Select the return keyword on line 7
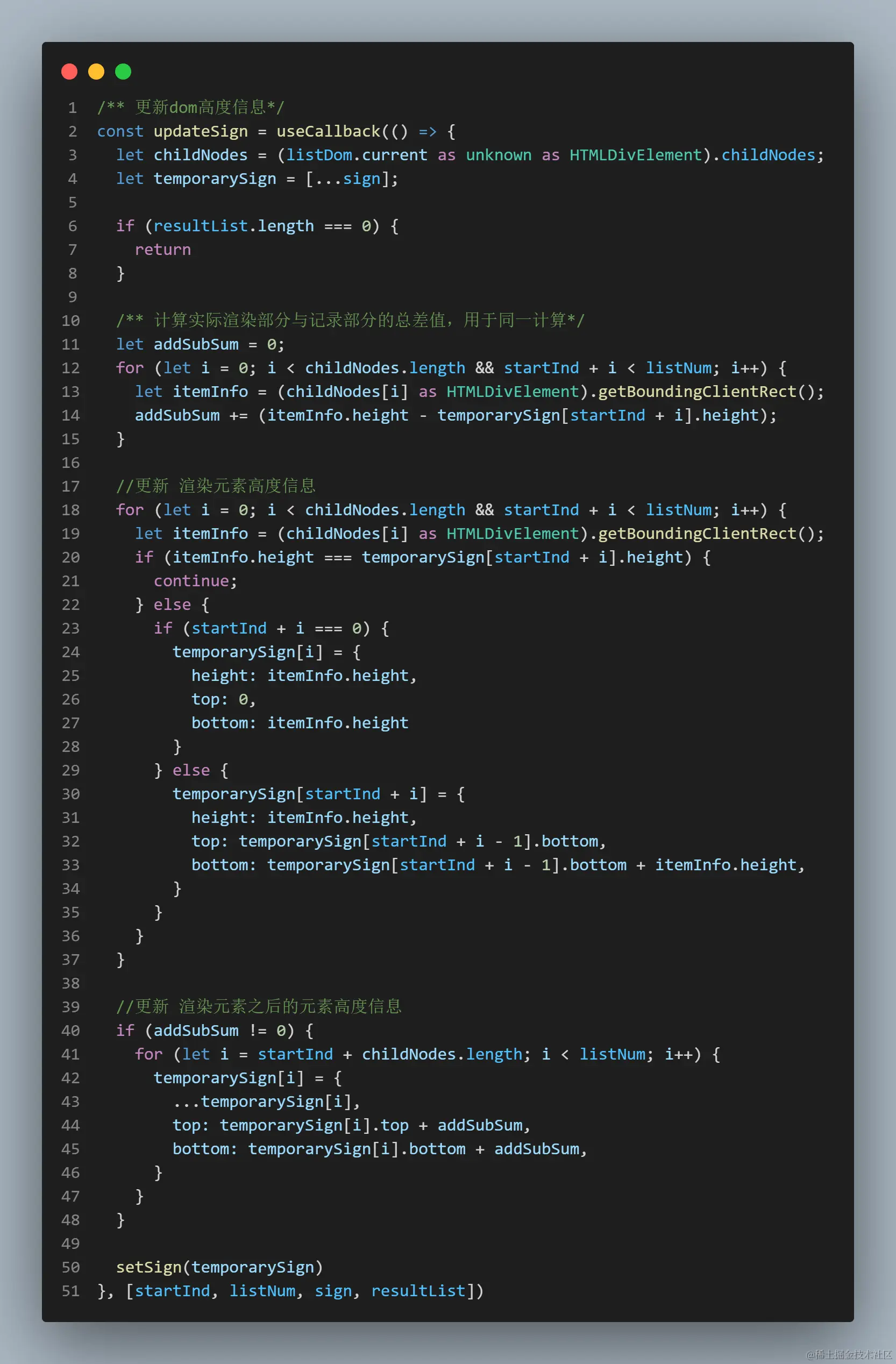 click(x=163, y=250)
